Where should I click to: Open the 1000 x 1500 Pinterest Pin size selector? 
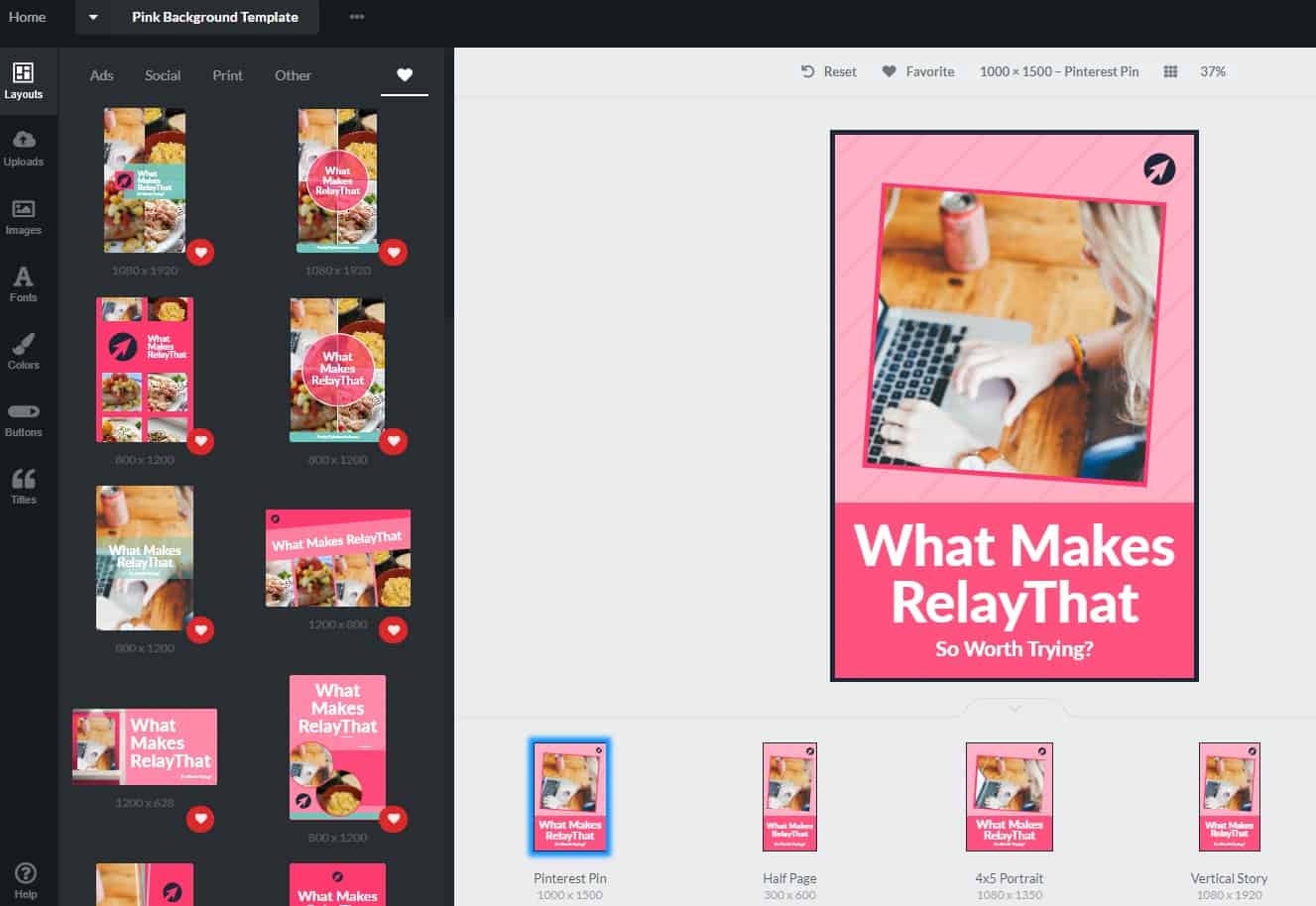point(1059,71)
